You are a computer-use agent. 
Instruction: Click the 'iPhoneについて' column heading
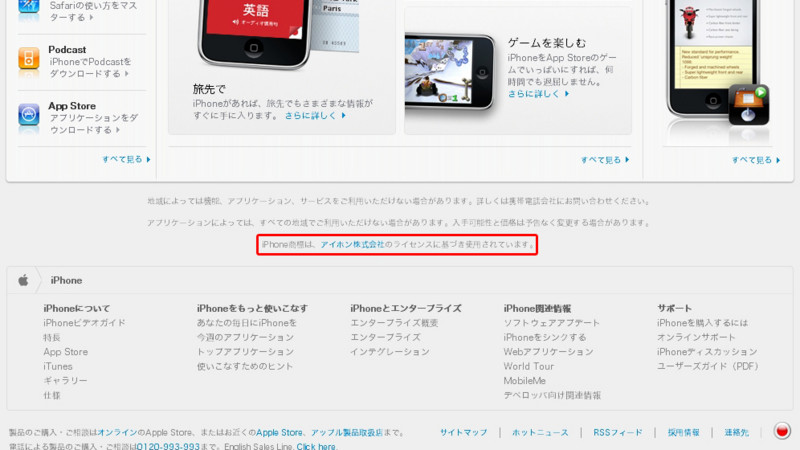click(77, 309)
